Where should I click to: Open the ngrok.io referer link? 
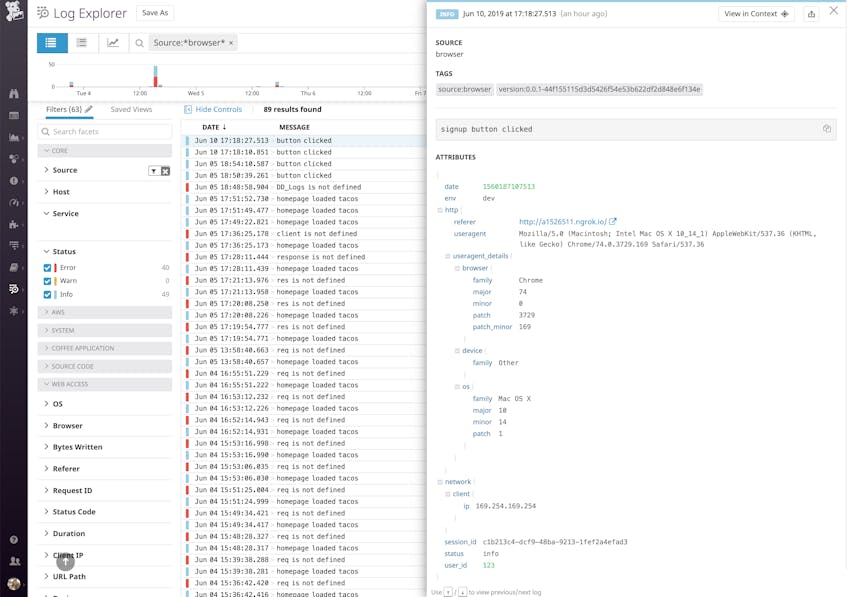pyautogui.click(x=563, y=222)
